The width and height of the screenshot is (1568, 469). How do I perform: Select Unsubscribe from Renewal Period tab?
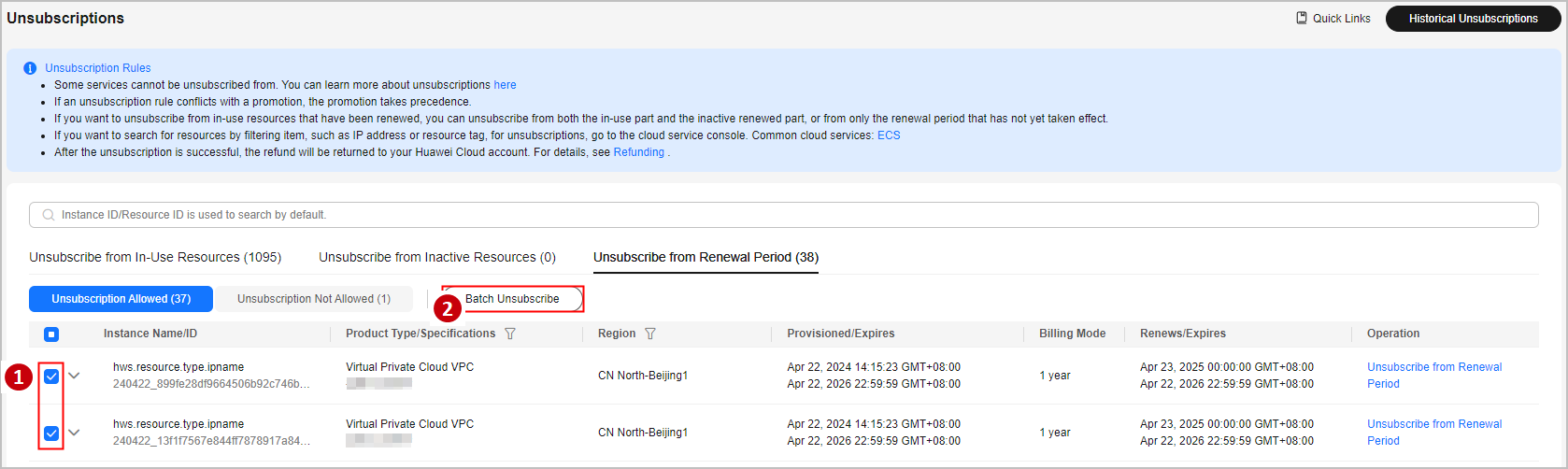point(706,257)
